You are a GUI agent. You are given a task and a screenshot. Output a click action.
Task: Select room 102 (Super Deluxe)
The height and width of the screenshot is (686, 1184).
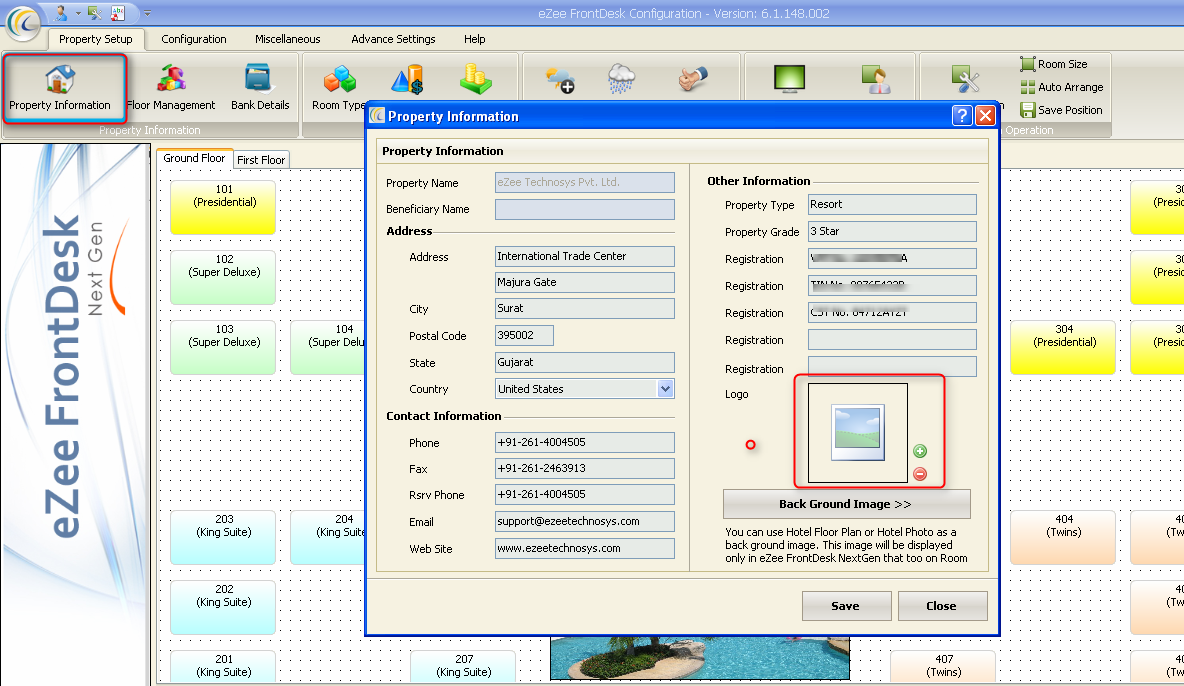[224, 277]
